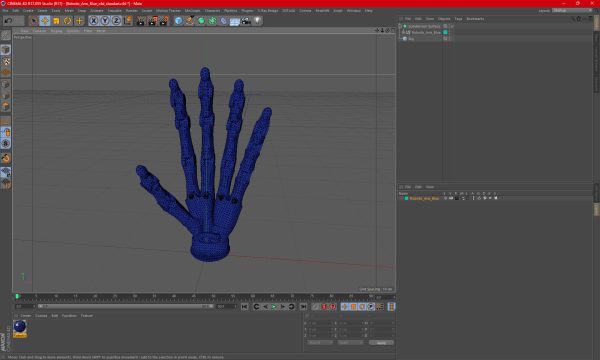Viewport: 600px width, 360px height.
Task: Select the blue material thumbnail
Action: [x=20, y=327]
